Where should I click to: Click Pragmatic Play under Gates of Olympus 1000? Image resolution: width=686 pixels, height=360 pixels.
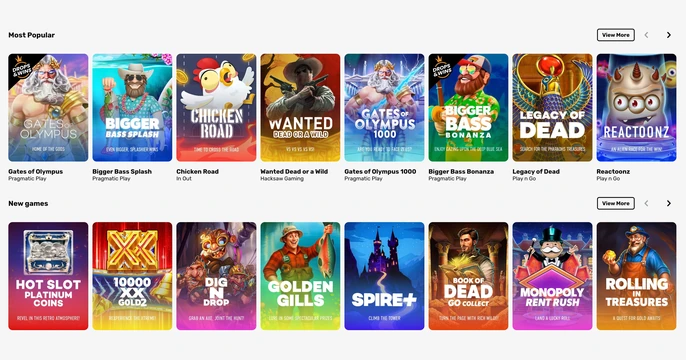pyautogui.click(x=363, y=178)
